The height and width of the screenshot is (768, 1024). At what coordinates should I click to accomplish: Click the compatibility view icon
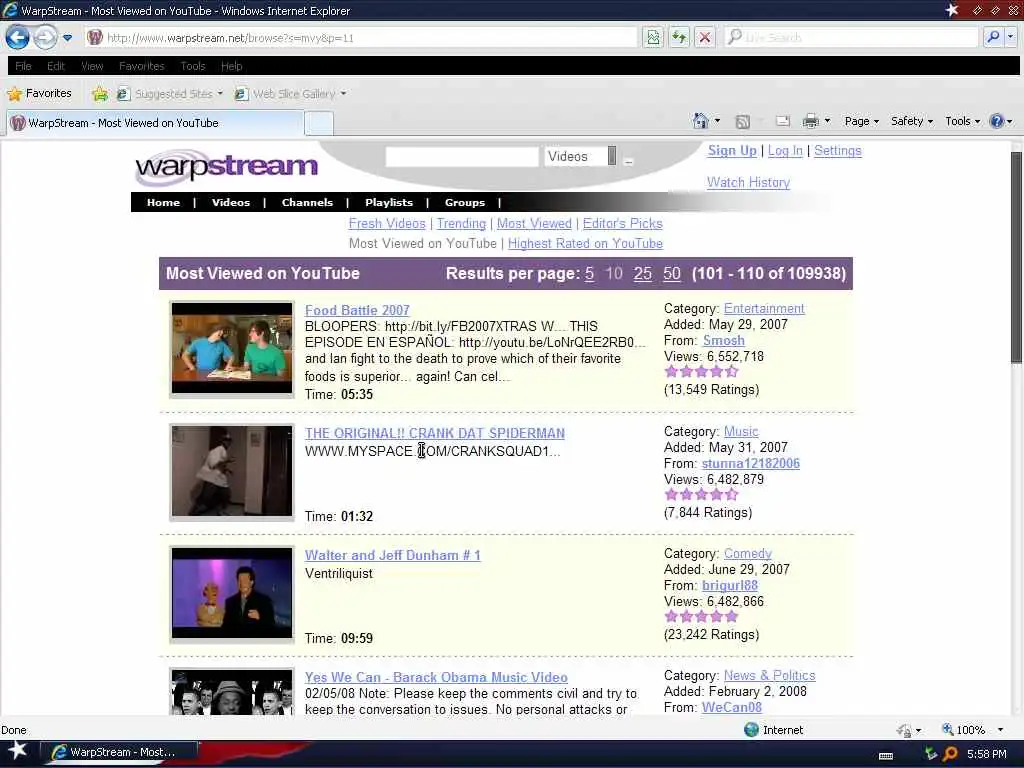tap(652, 37)
